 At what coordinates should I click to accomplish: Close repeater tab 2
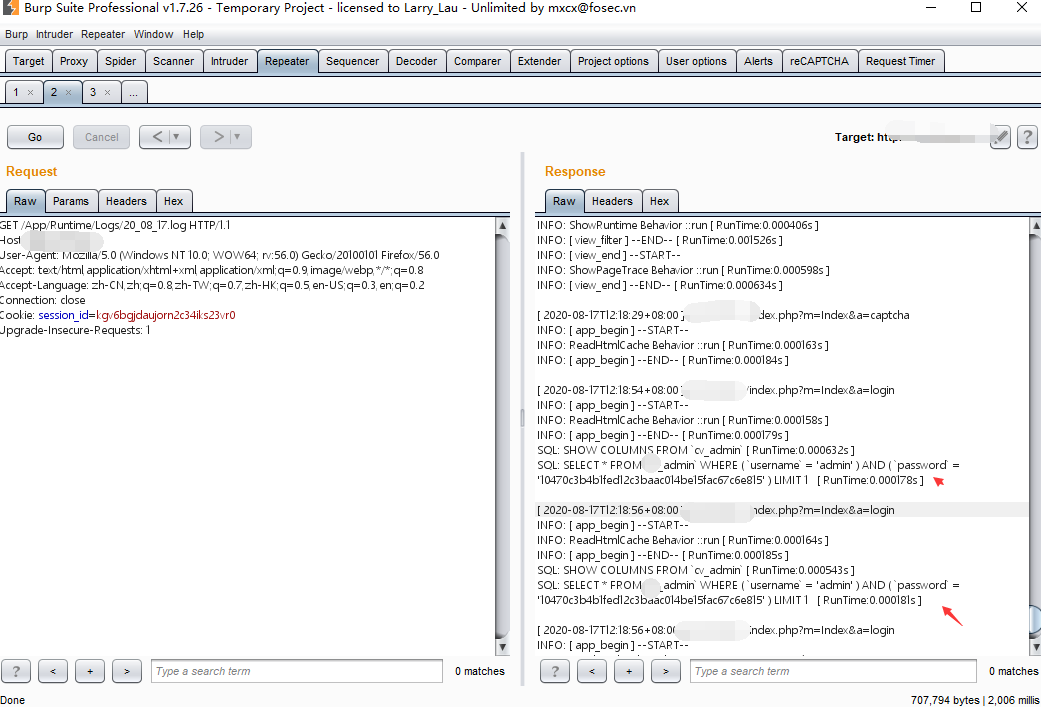pyautogui.click(x=68, y=93)
